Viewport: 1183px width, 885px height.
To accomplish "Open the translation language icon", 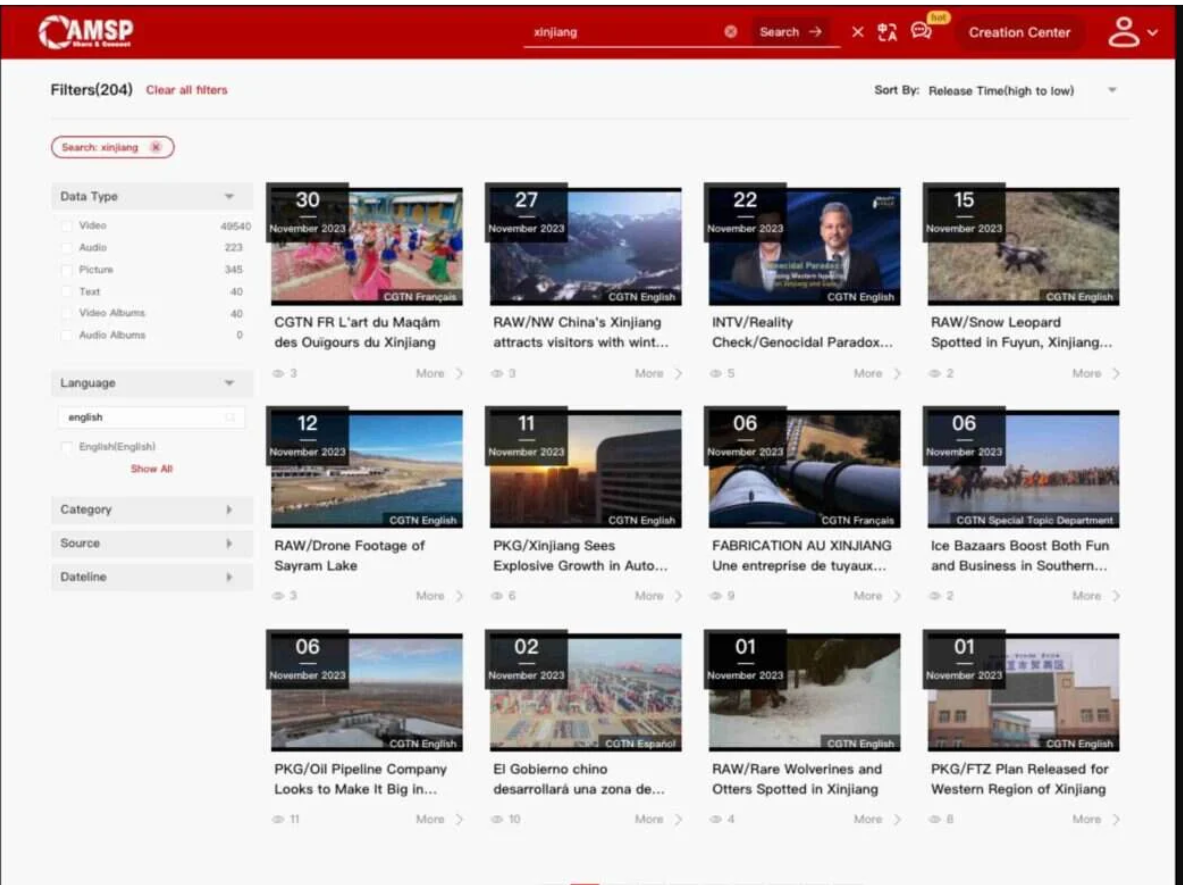I will [887, 32].
